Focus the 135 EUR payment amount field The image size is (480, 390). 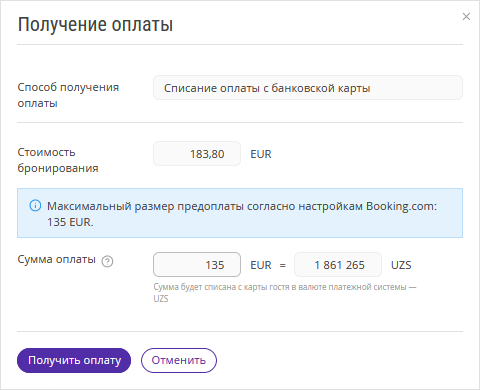[x=197, y=265]
